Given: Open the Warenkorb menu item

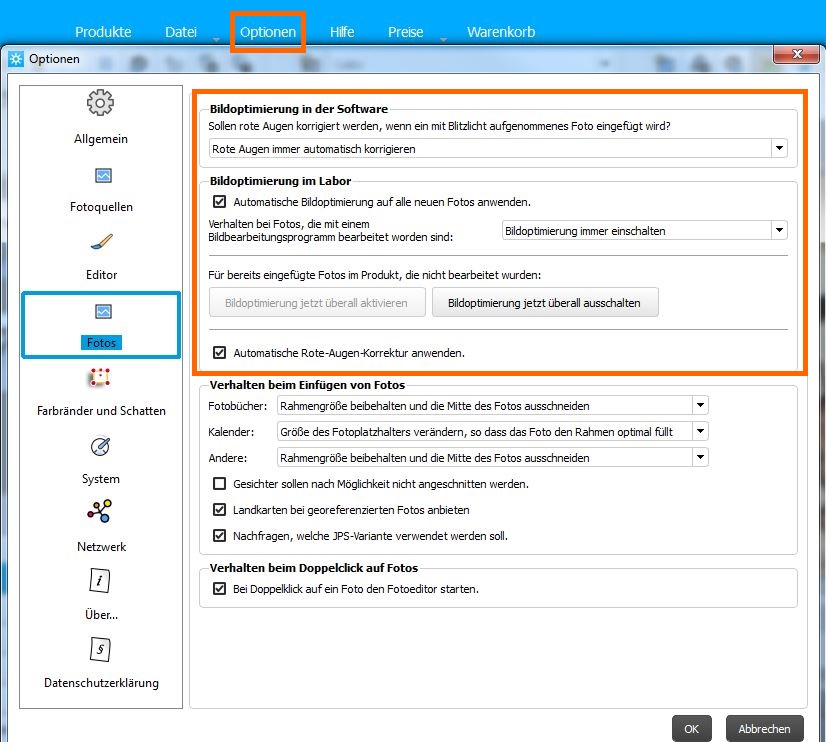Looking at the screenshot, I should point(500,32).
